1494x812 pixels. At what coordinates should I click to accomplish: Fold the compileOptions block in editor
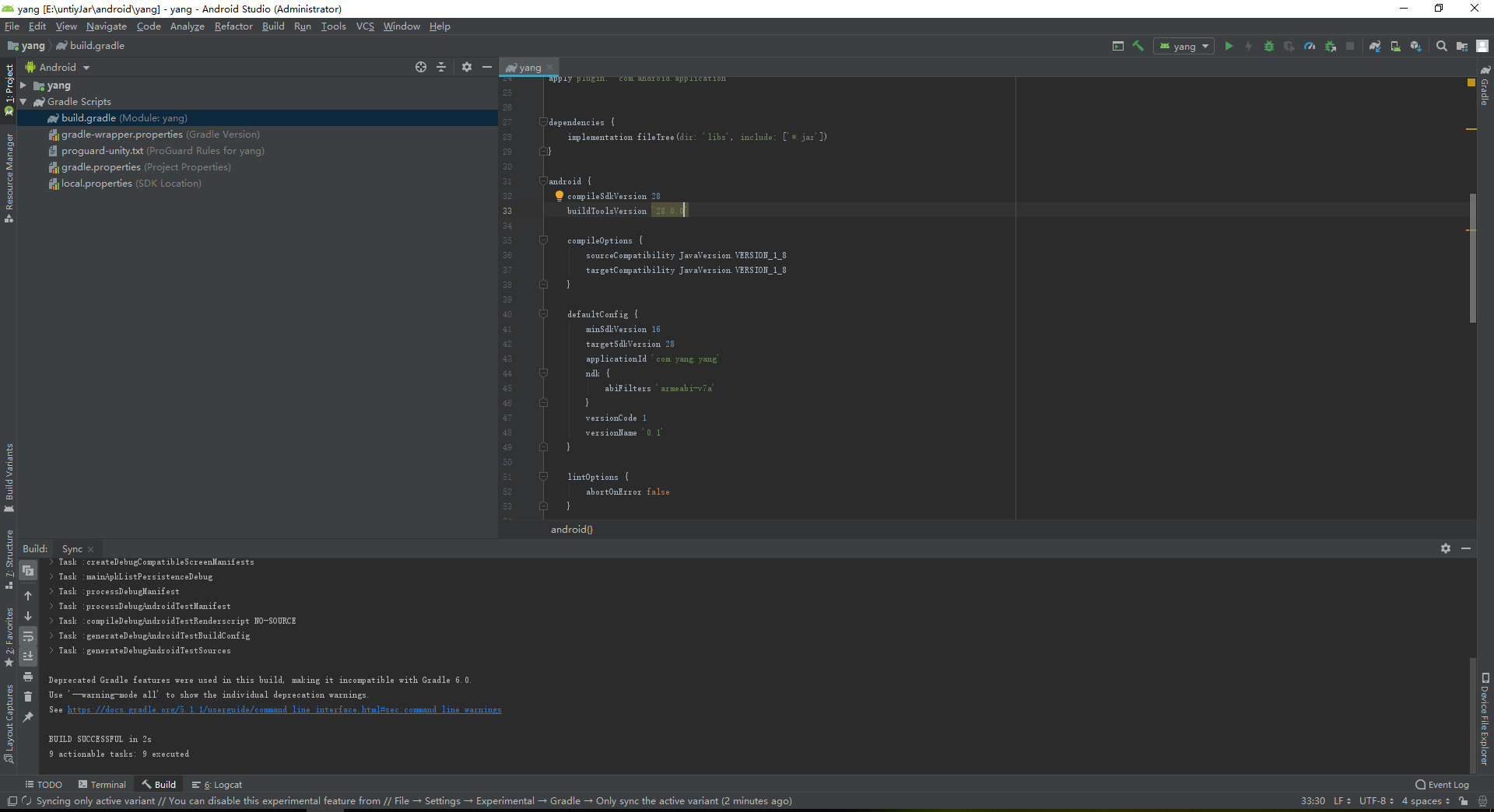[x=543, y=240]
